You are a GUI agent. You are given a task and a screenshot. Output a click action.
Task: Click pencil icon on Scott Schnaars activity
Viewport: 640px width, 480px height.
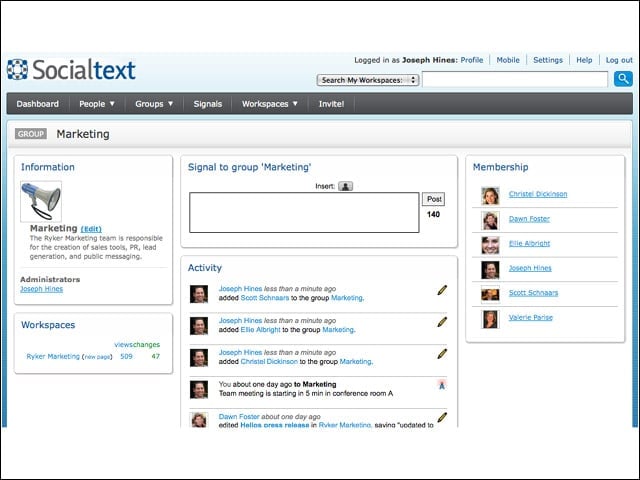[442, 290]
